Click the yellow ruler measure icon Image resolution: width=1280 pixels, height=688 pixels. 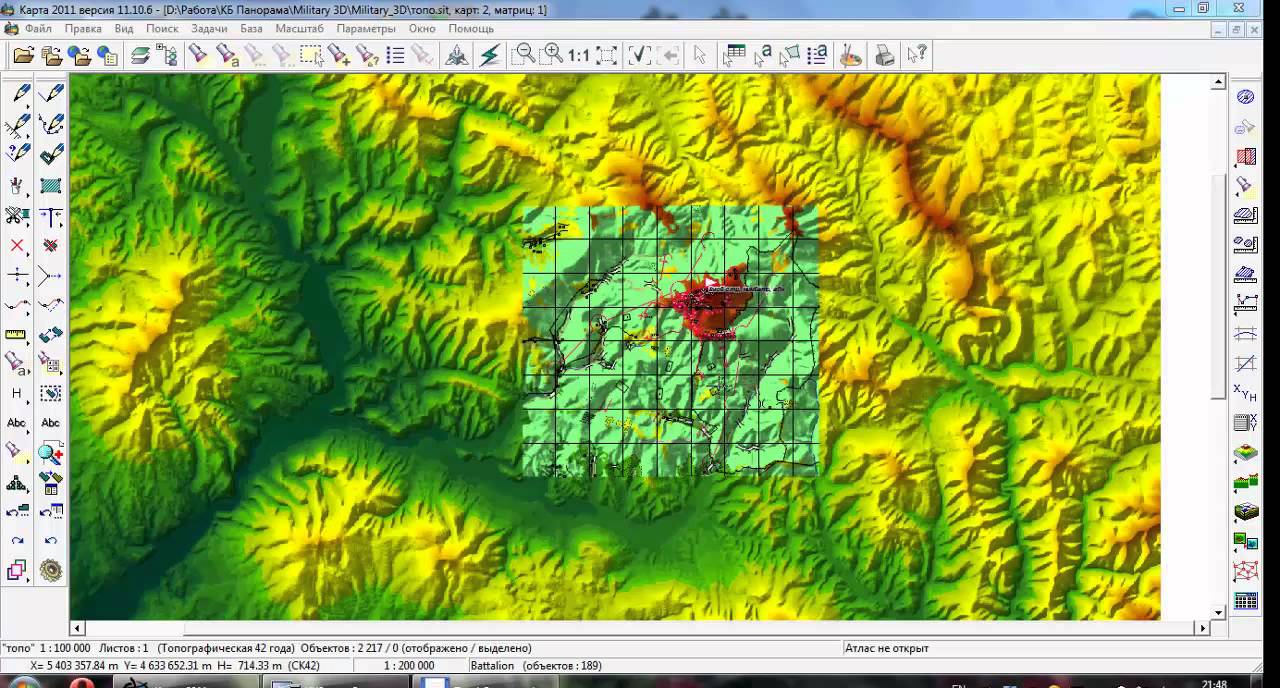(x=17, y=334)
